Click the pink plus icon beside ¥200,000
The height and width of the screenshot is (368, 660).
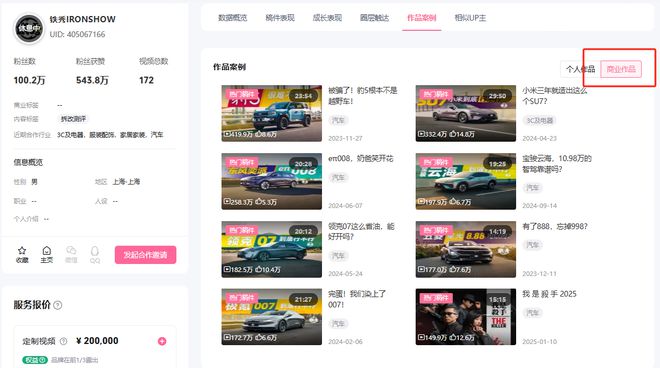162,341
